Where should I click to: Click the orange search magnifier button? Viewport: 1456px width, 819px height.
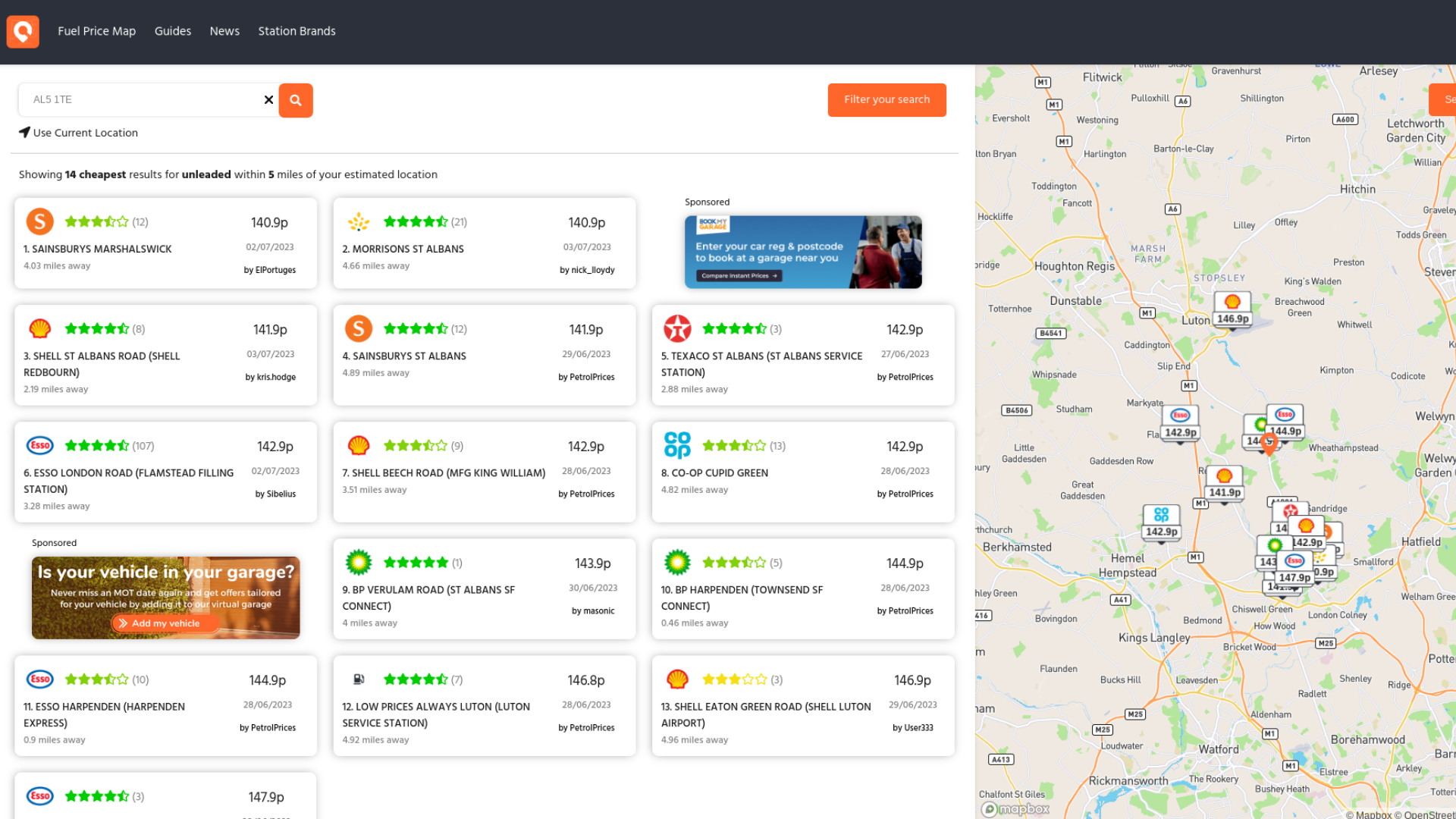coord(296,100)
